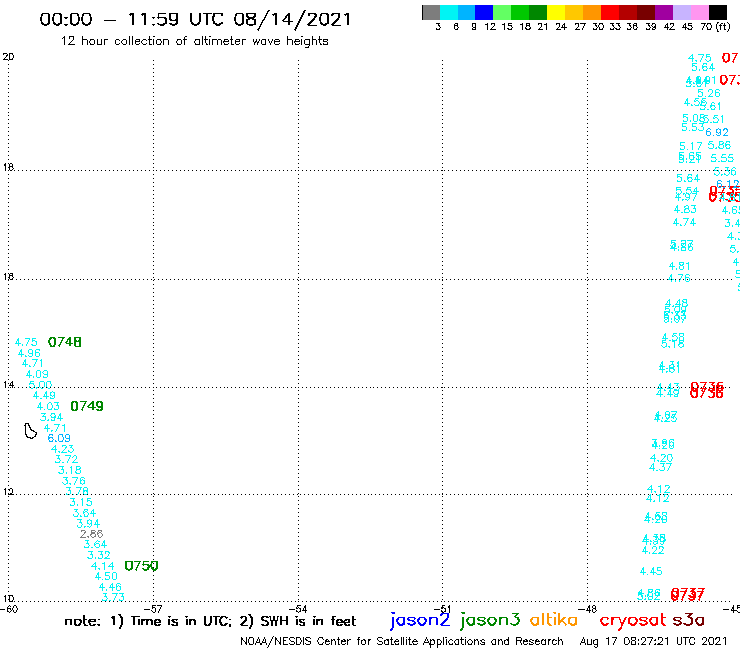This screenshot has width=740, height=650.
Task: Select the 'jason2' satellite legend label
Action: [x=420, y=620]
